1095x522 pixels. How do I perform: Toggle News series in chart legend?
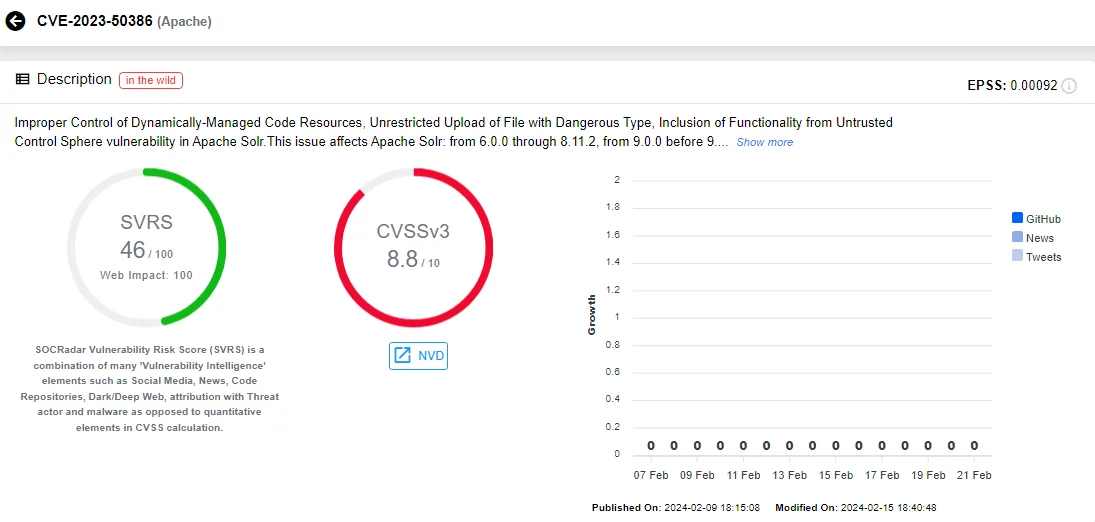point(1033,238)
